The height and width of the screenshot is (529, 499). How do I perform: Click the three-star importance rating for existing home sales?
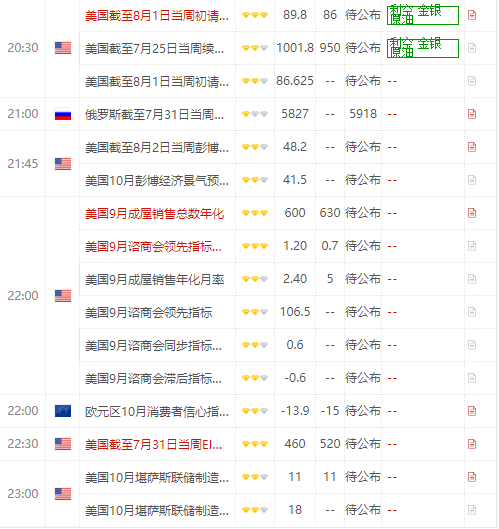(x=255, y=213)
